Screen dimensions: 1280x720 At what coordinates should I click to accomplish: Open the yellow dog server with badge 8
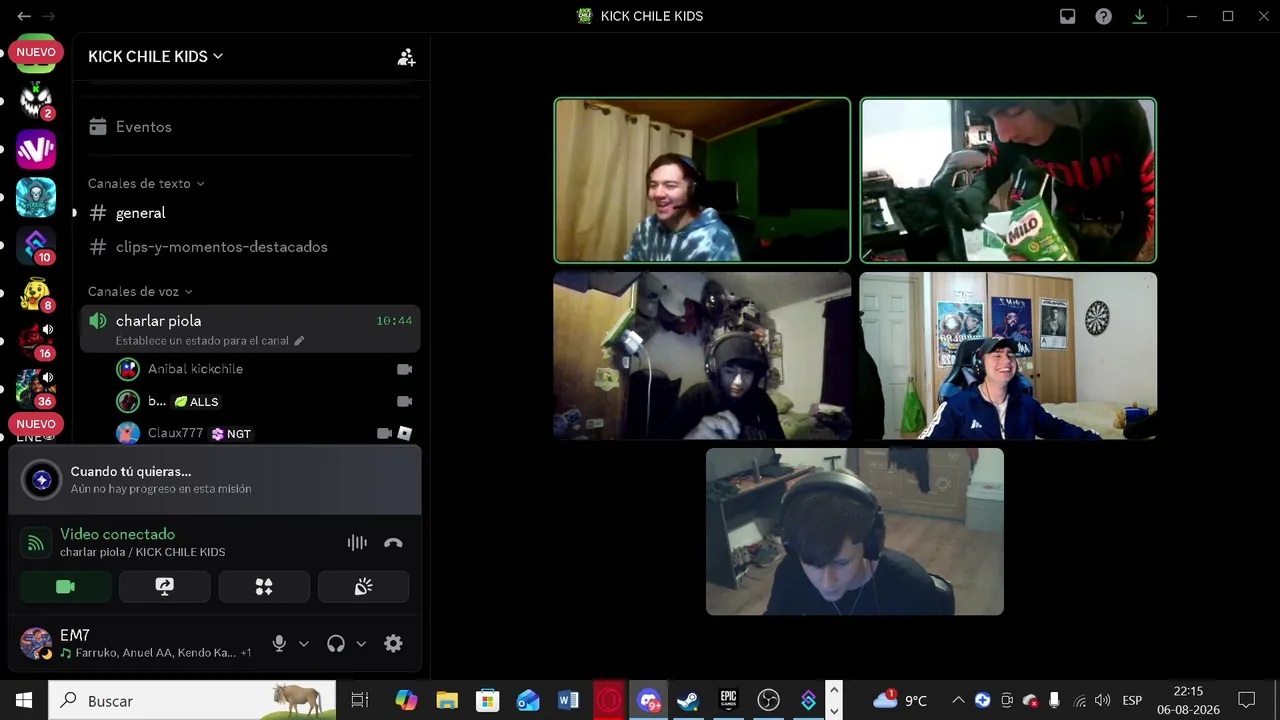coord(36,293)
